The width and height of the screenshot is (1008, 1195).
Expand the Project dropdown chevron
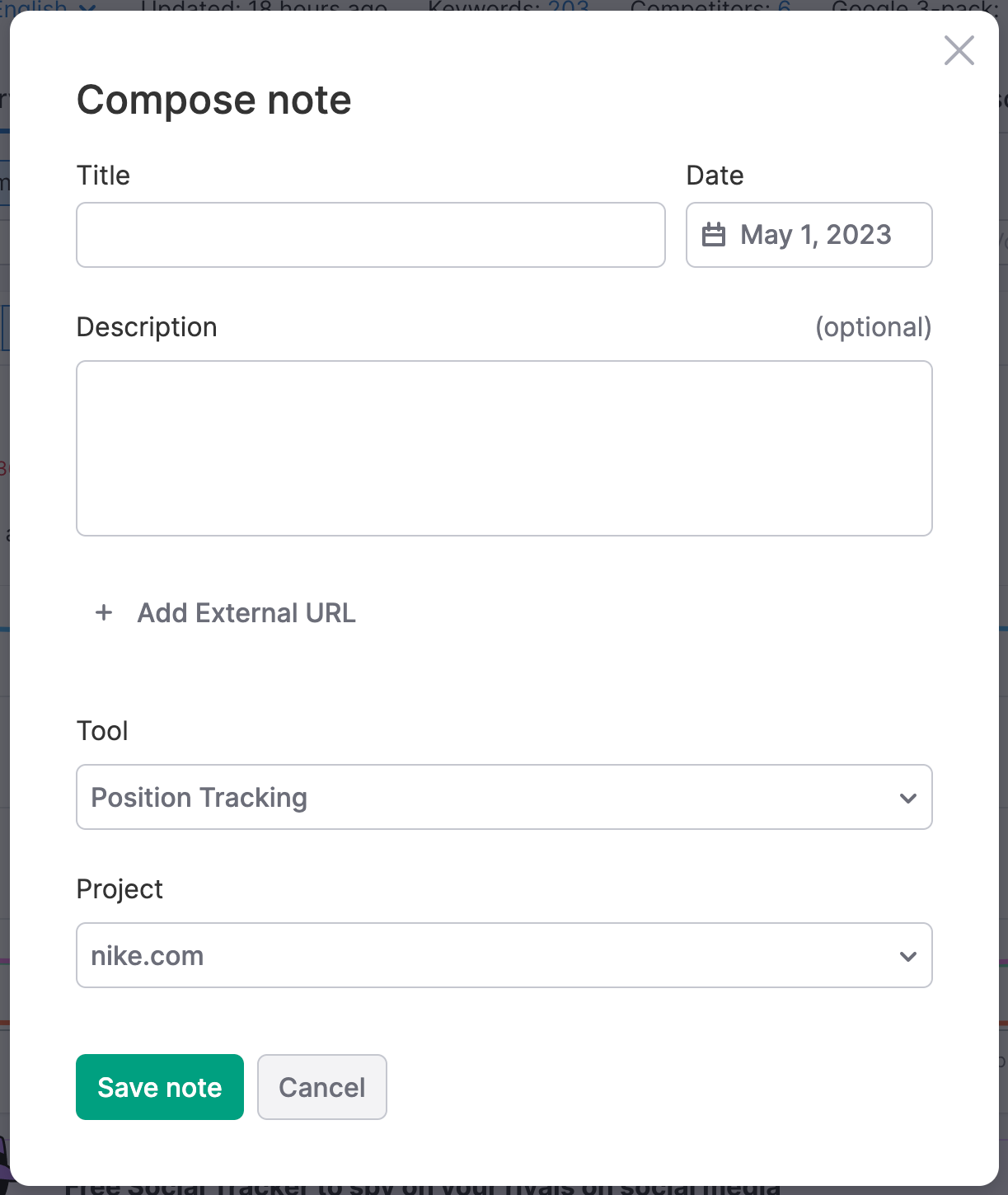tap(908, 956)
